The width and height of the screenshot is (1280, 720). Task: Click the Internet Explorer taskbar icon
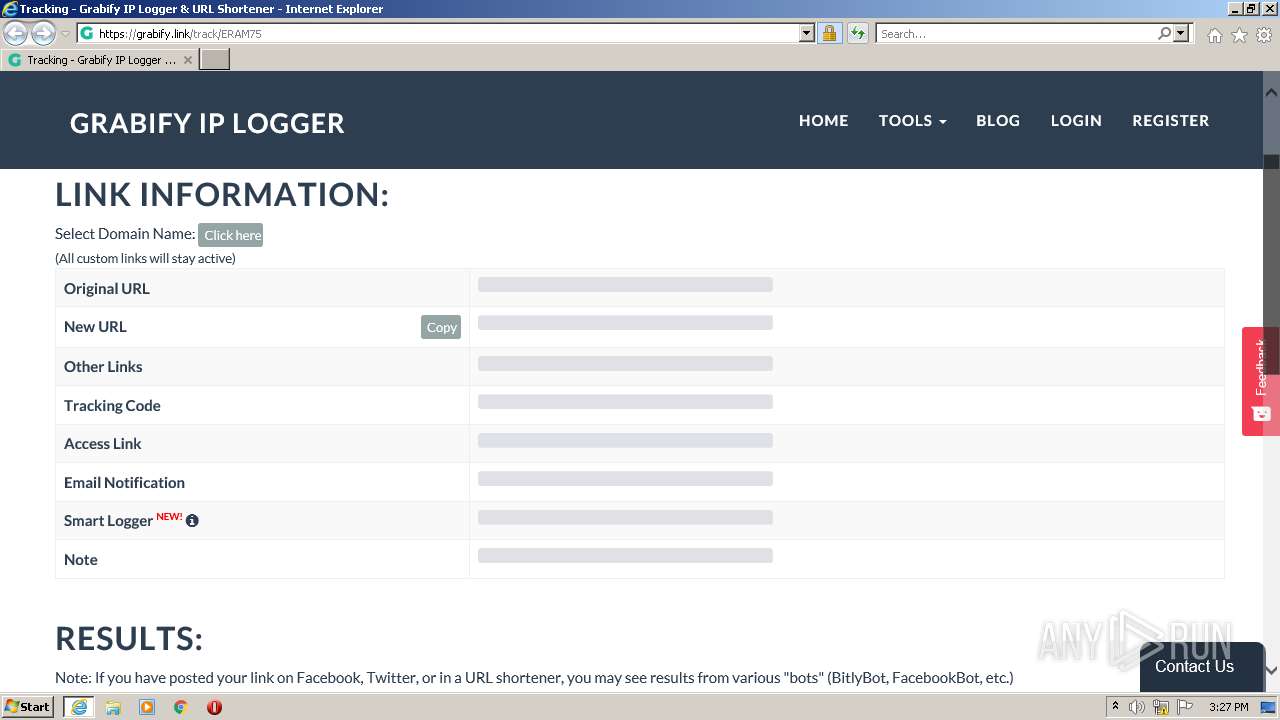point(79,706)
